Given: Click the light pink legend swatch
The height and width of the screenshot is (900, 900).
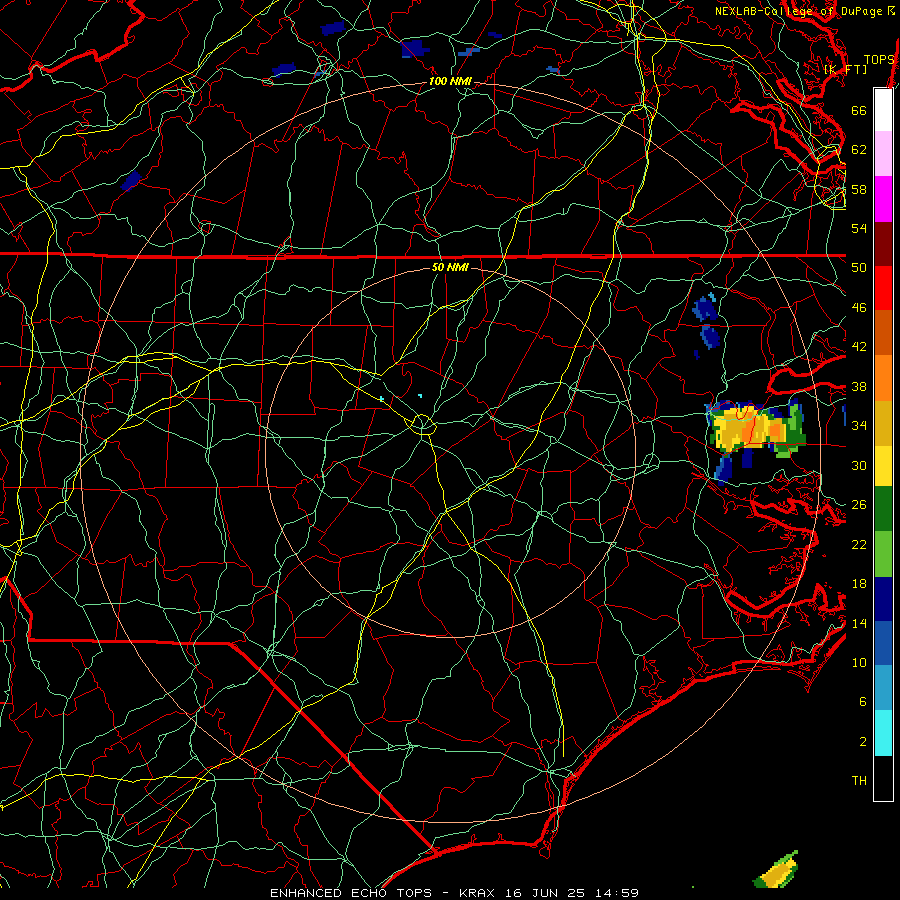Looking at the screenshot, I should 883,154.
